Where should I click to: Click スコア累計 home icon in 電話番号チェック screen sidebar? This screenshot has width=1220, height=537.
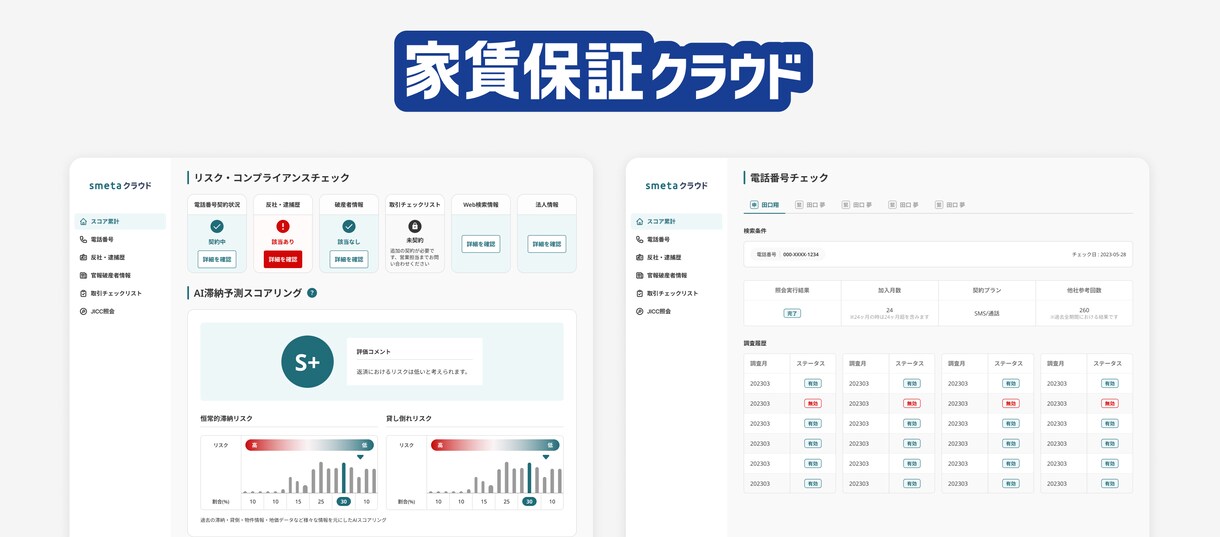pos(640,222)
